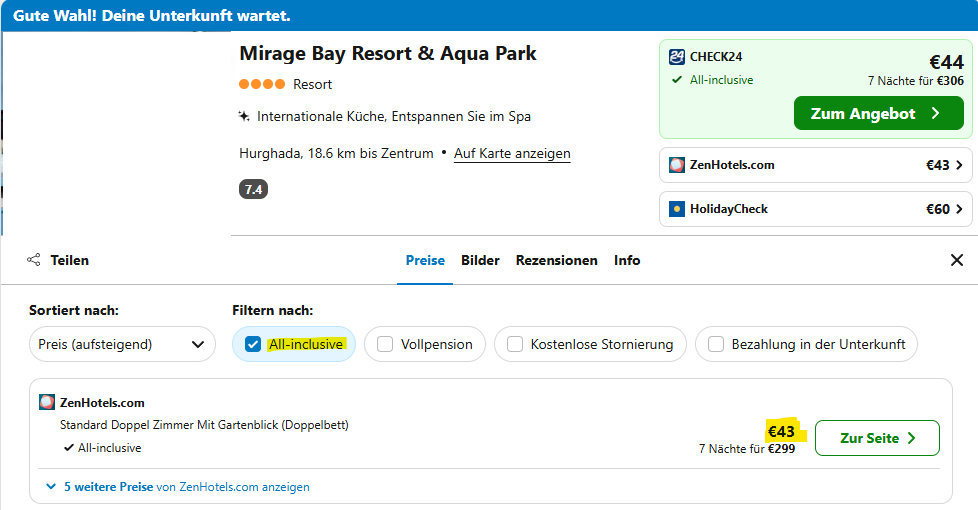978x510 pixels.
Task: Open the HolidayCheck €60 offer chevron
Action: (x=959, y=209)
